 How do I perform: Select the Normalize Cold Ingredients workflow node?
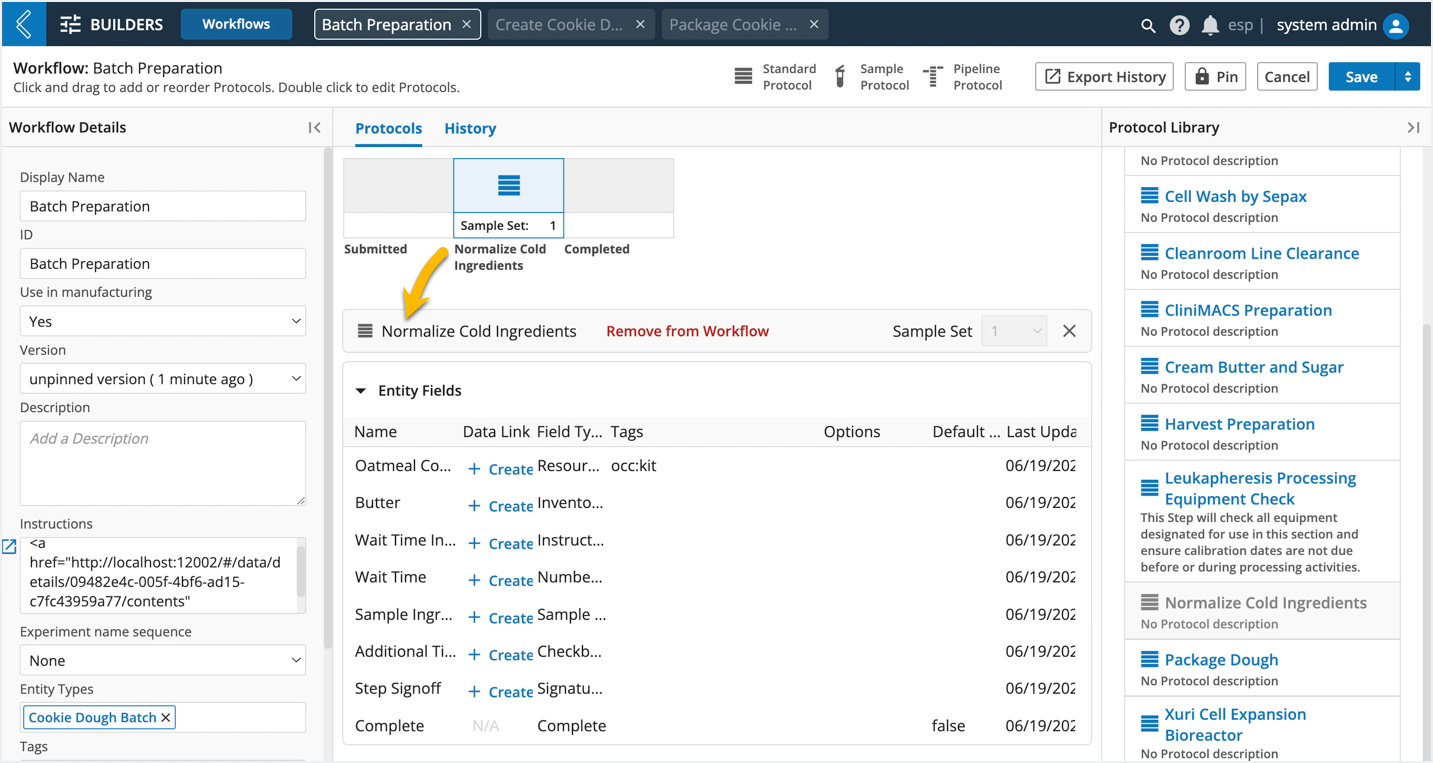pyautogui.click(x=508, y=197)
